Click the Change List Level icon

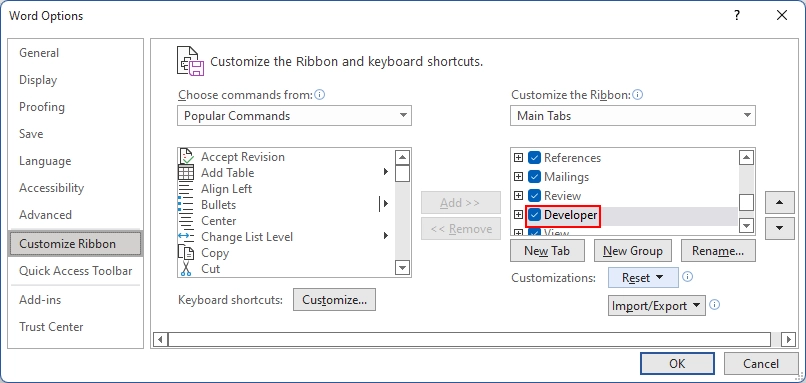click(x=186, y=236)
